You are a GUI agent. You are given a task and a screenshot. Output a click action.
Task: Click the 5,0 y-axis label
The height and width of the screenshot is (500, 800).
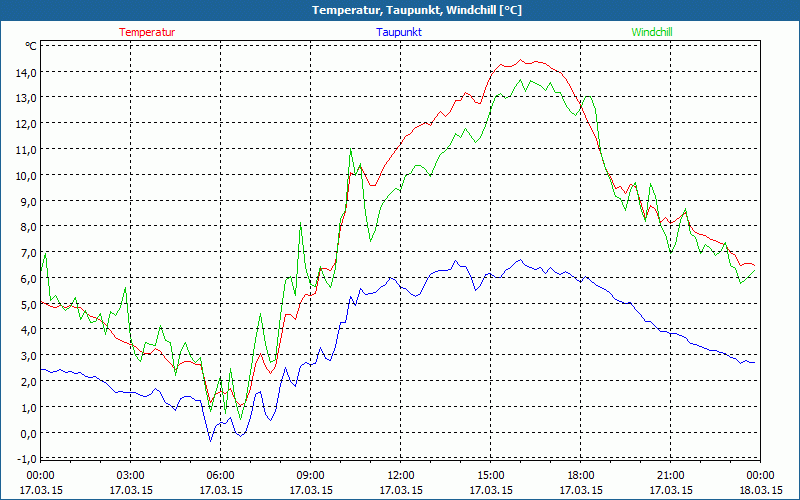click(28, 305)
